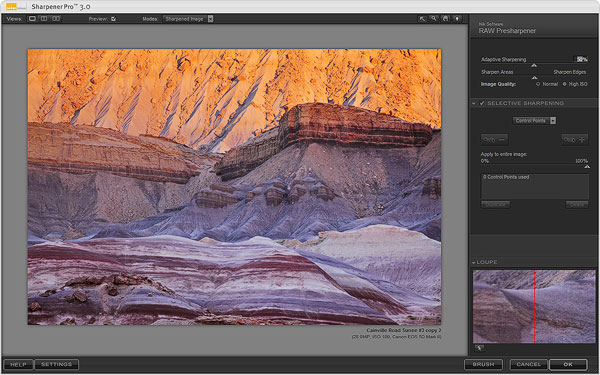The height and width of the screenshot is (375, 600).
Task: Open the Modes dropdown (Sharpened Image)
Action: click(x=188, y=19)
